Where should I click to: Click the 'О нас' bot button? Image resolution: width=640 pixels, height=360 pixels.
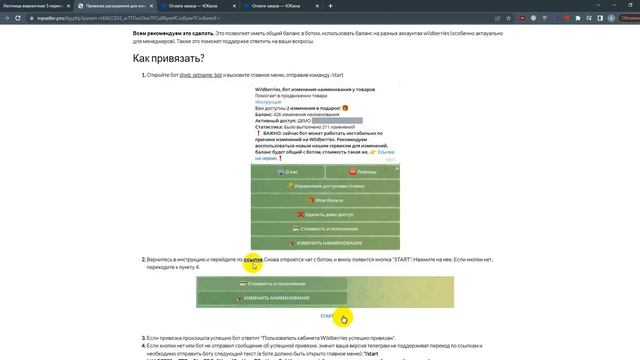point(288,172)
